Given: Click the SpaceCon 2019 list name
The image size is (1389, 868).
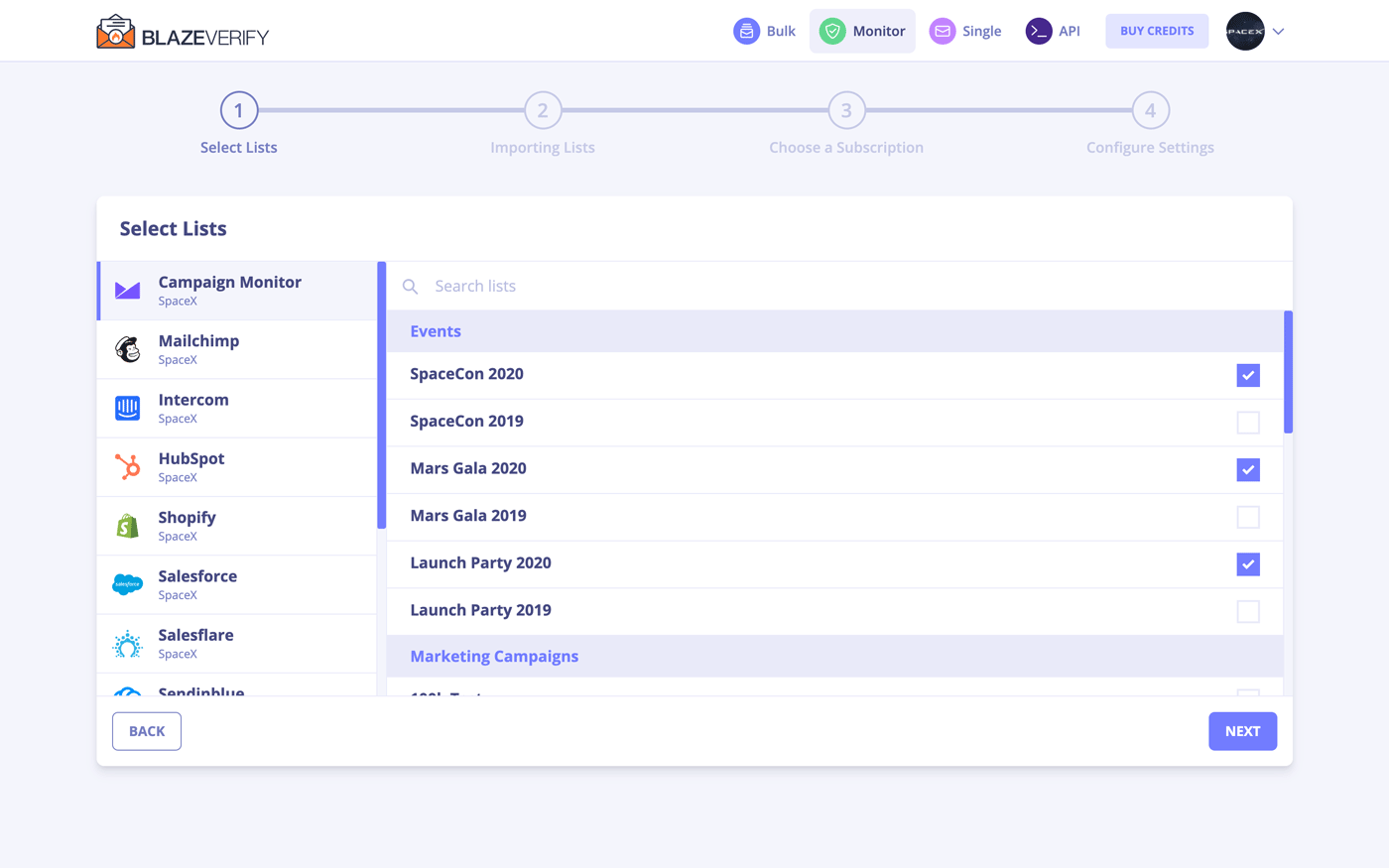Looking at the screenshot, I should [466, 421].
